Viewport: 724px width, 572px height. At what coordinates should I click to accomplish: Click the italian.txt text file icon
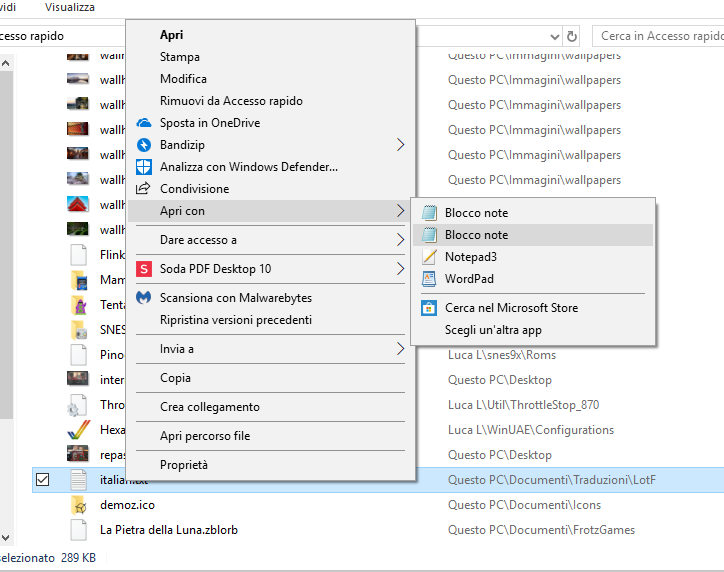point(78,480)
